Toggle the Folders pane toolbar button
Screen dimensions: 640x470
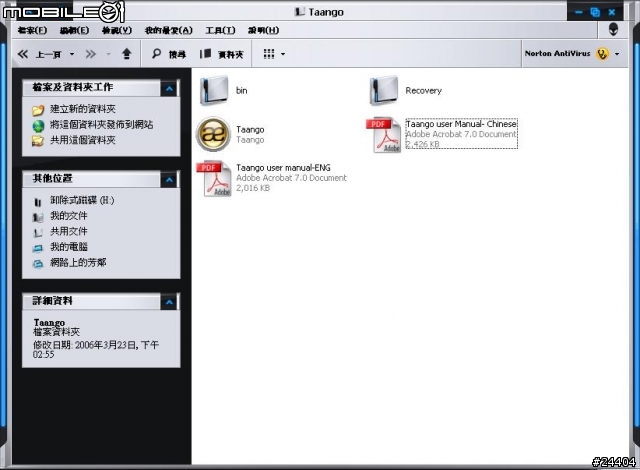(205, 53)
